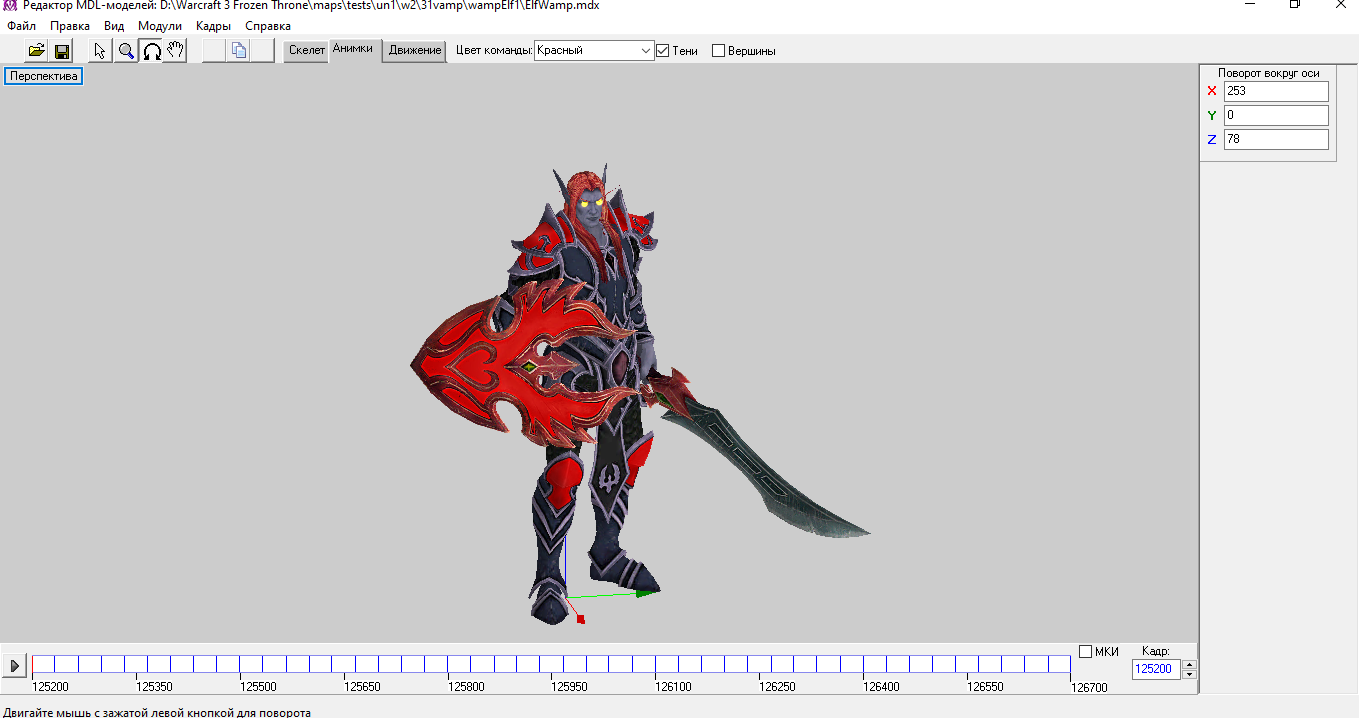Click the 'Кадр:' label above frame field
This screenshot has width=1359, height=718.
[1155, 651]
